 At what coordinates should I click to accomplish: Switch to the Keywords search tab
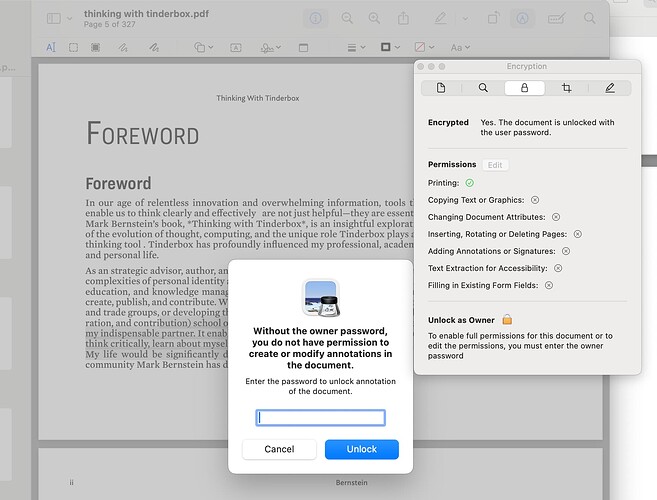point(483,88)
